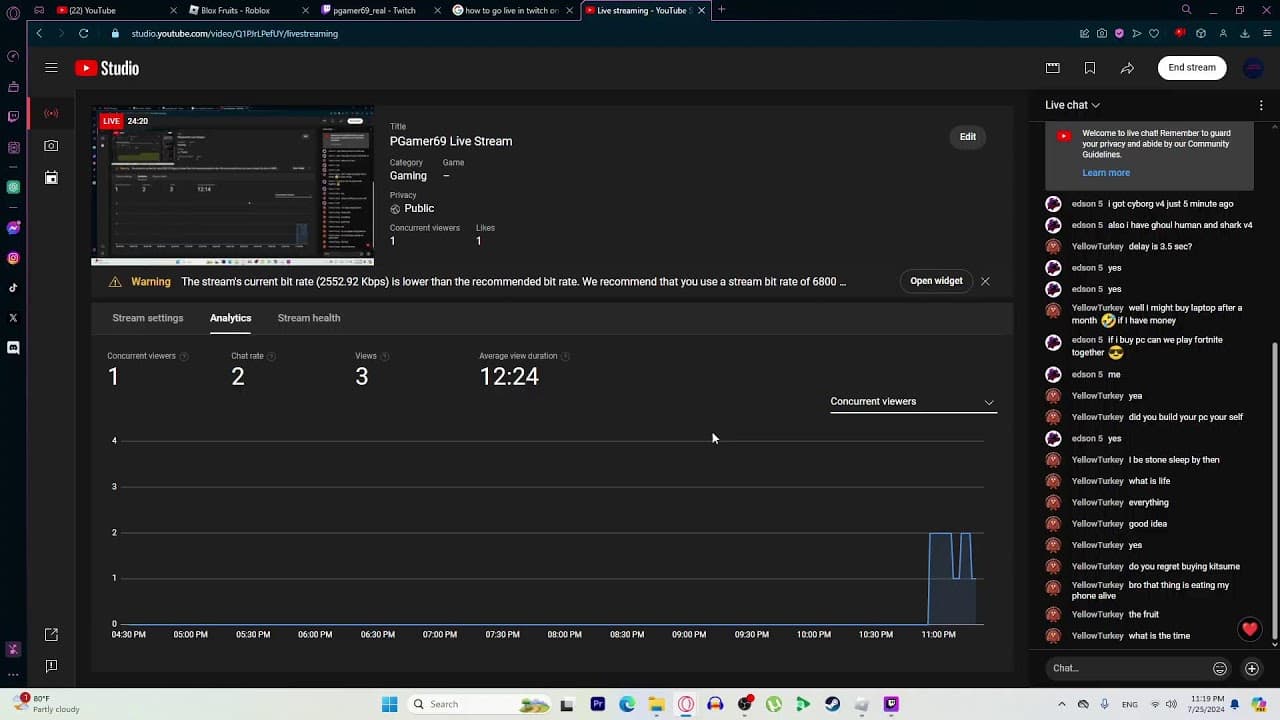Viewport: 1280px width, 720px height.
Task: Click the Windows taskbar Search box
Action: click(480, 704)
